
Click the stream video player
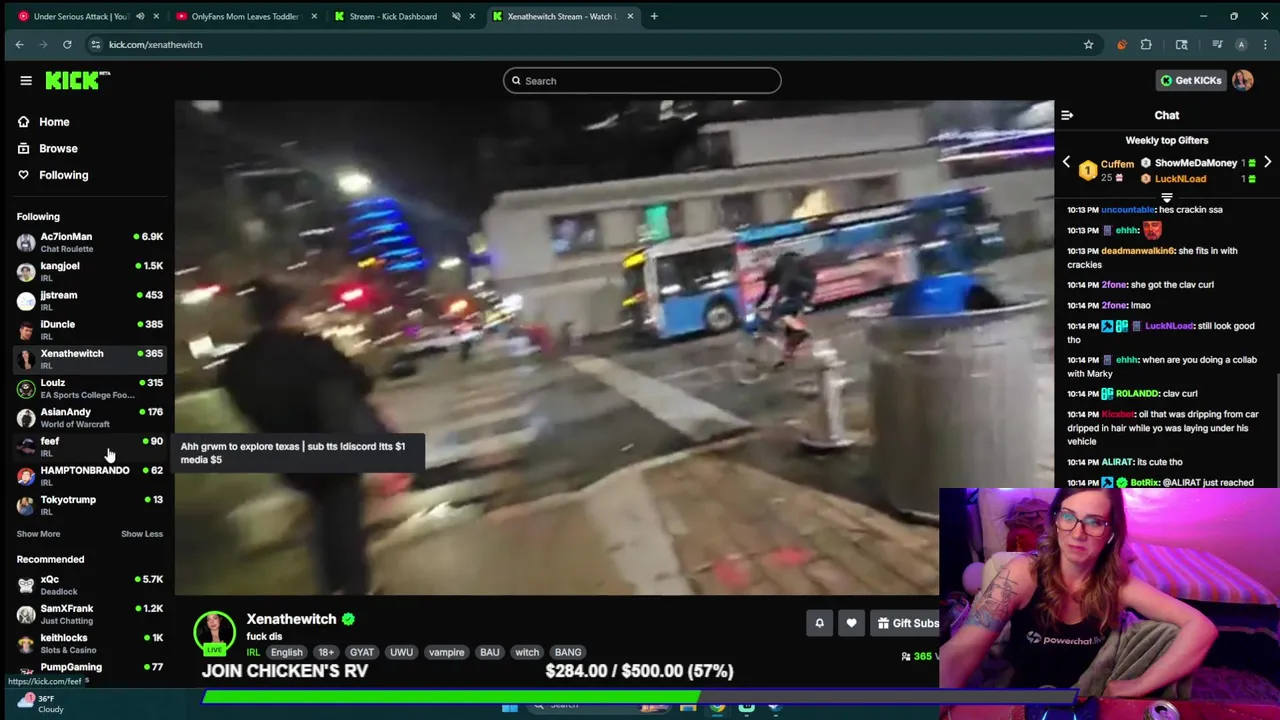coord(614,347)
